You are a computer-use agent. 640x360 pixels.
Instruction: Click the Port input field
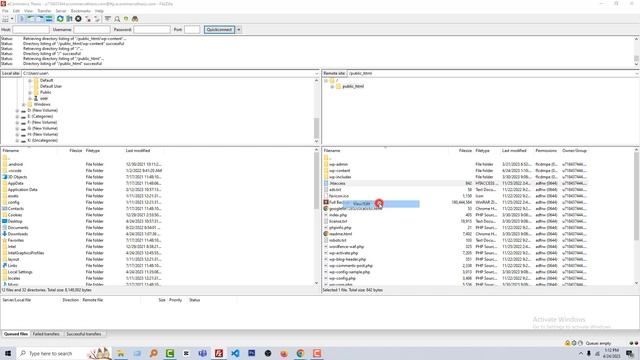point(192,29)
